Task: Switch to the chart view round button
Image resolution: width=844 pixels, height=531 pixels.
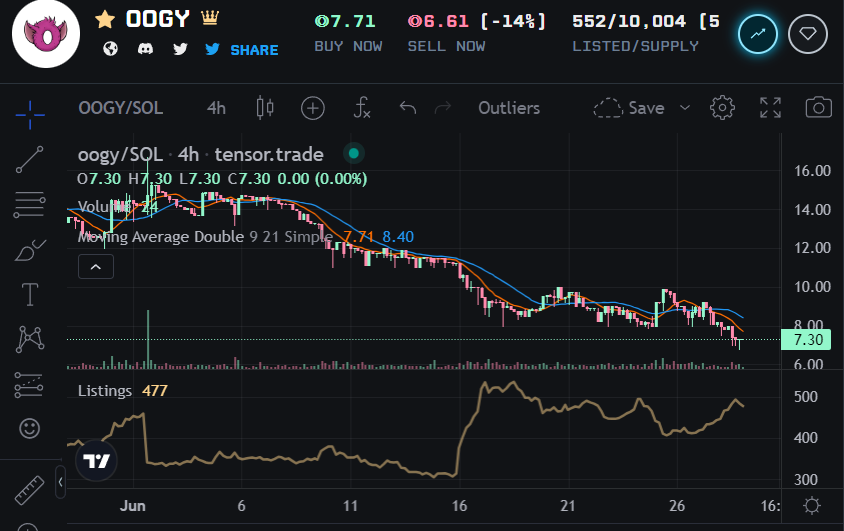Action: [x=757, y=34]
